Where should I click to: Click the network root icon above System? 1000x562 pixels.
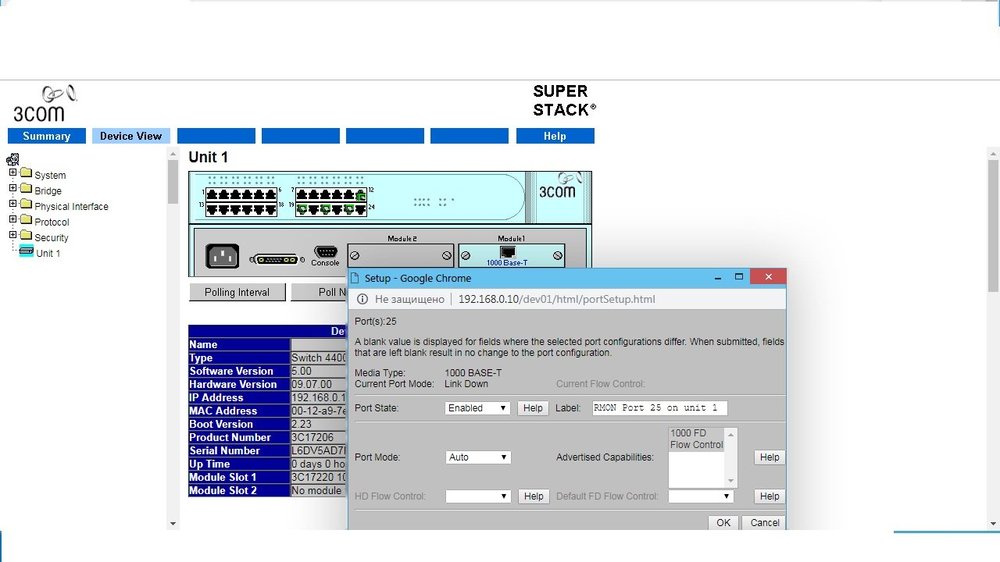point(13,159)
